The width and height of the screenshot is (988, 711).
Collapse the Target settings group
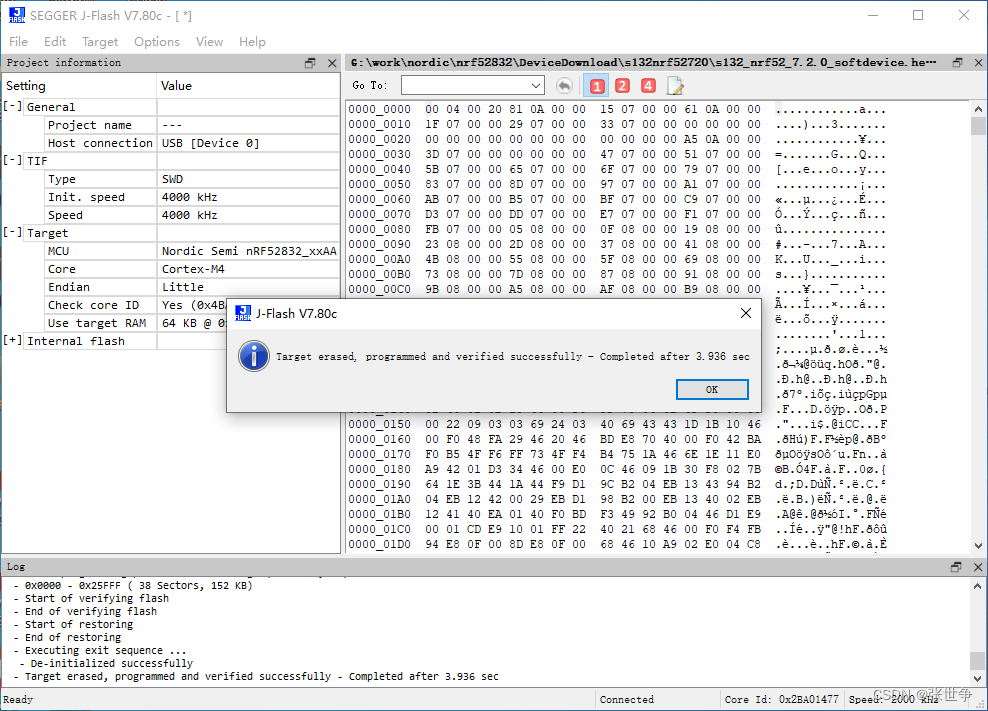[13, 232]
